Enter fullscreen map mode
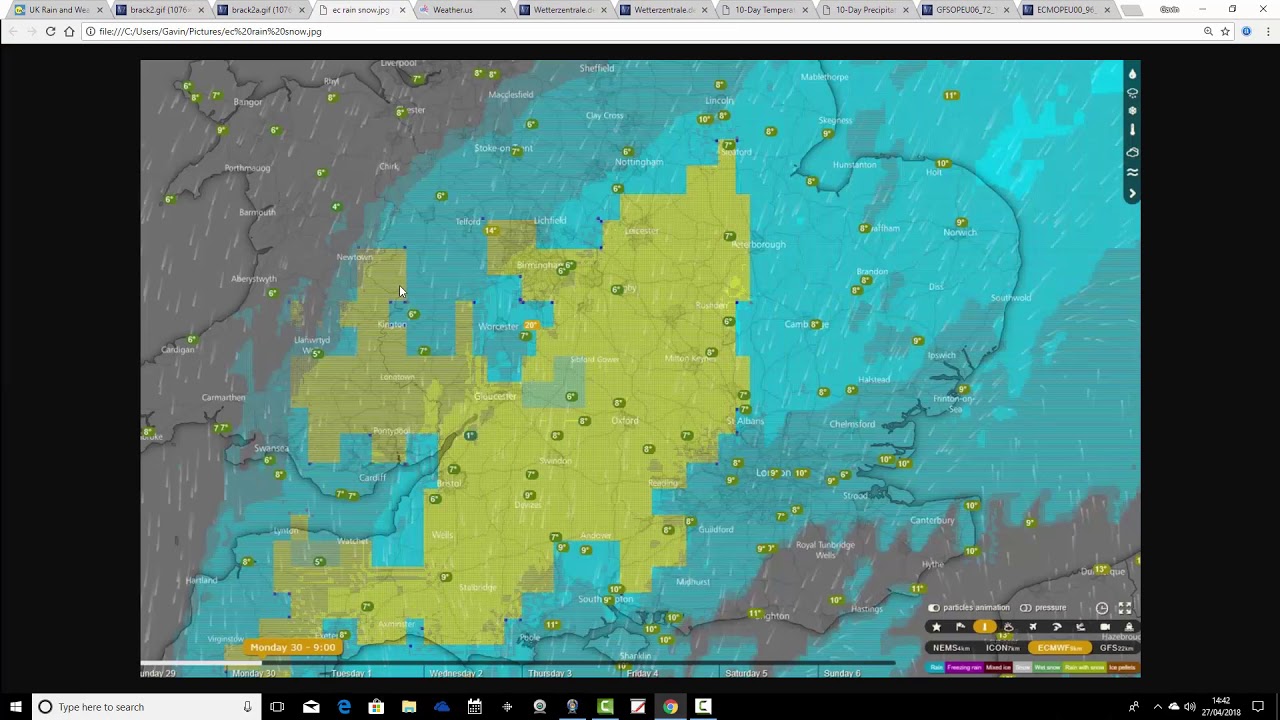Viewport: 1280px width, 720px height. 1125,608
